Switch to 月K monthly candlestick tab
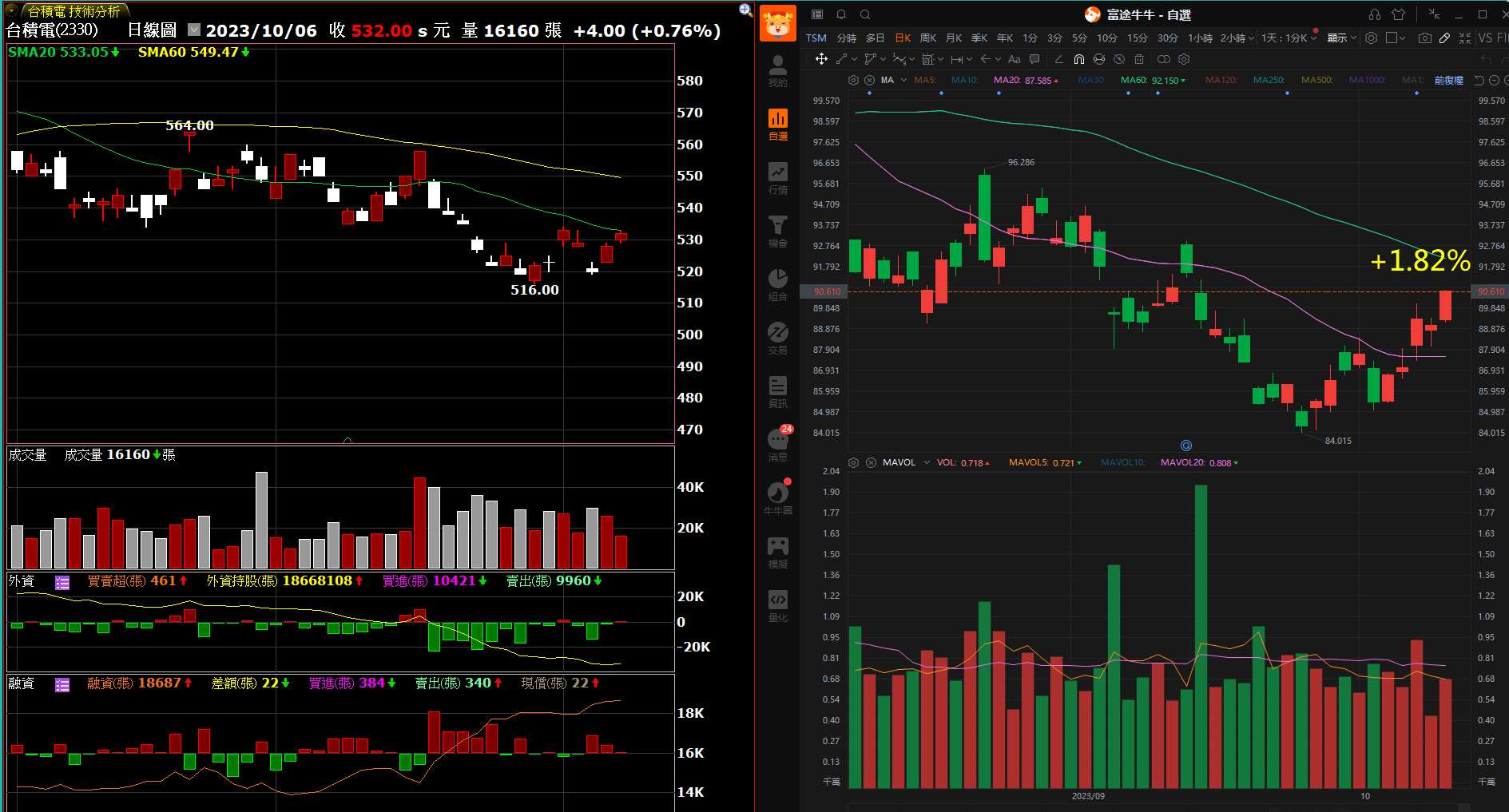This screenshot has width=1509, height=812. coord(954,38)
